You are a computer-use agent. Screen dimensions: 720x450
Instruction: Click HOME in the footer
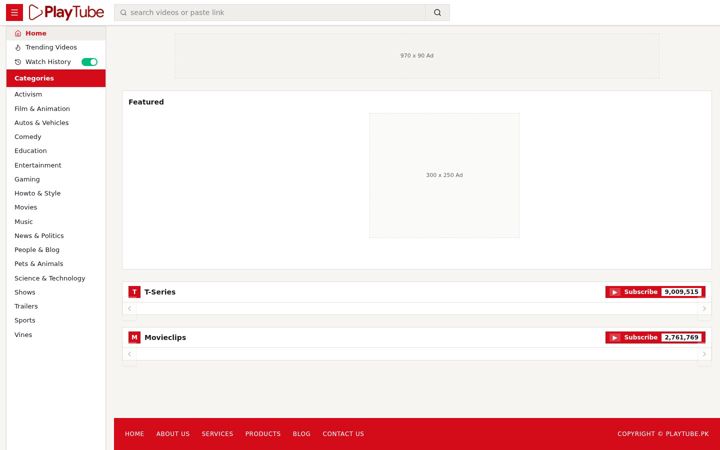click(x=135, y=434)
